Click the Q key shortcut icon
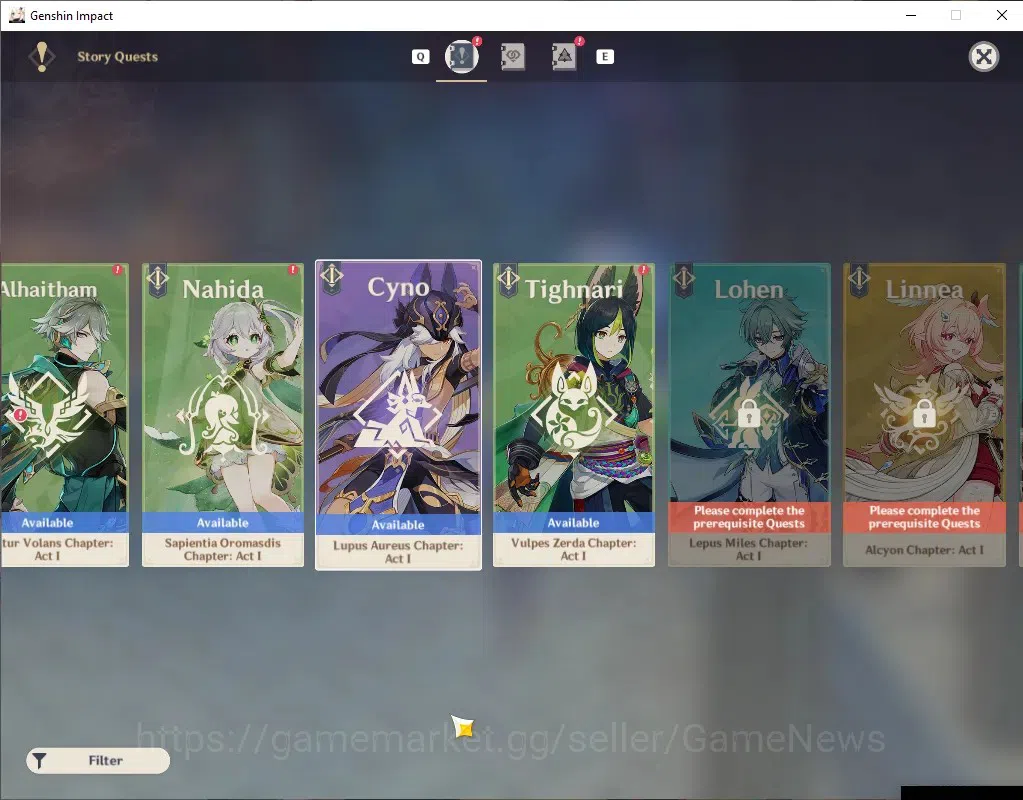The image size is (1023, 800). (421, 57)
